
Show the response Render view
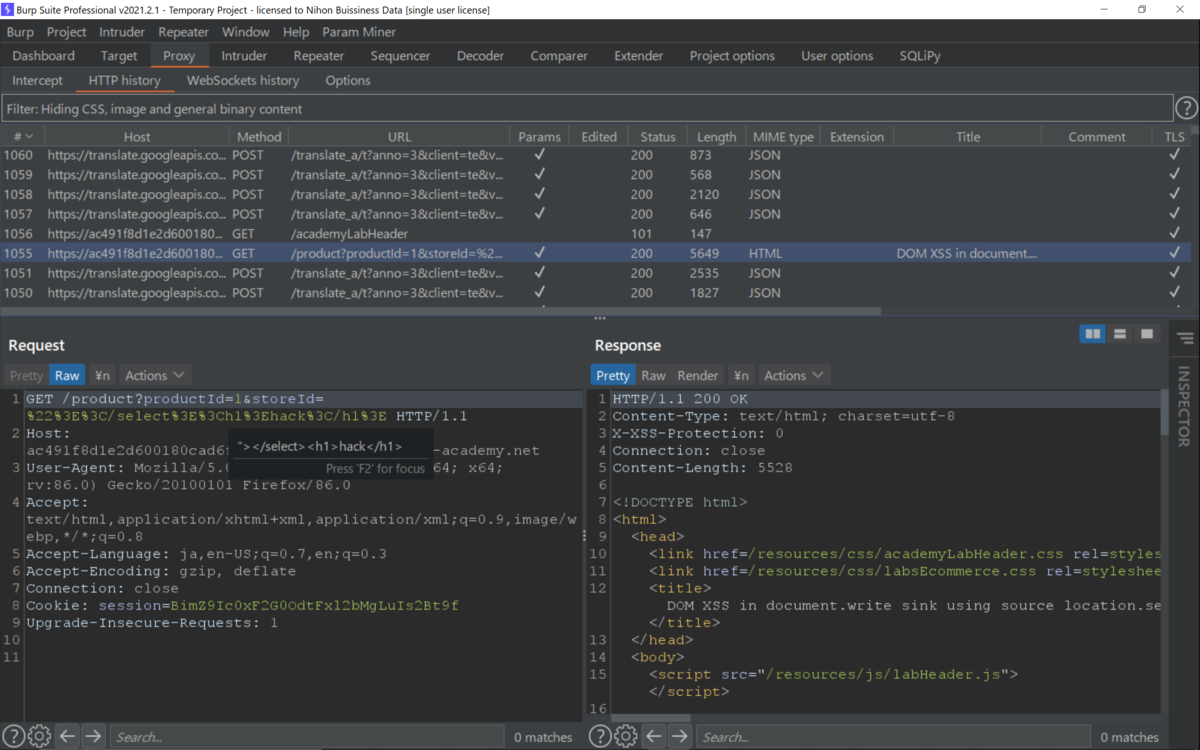[698, 375]
